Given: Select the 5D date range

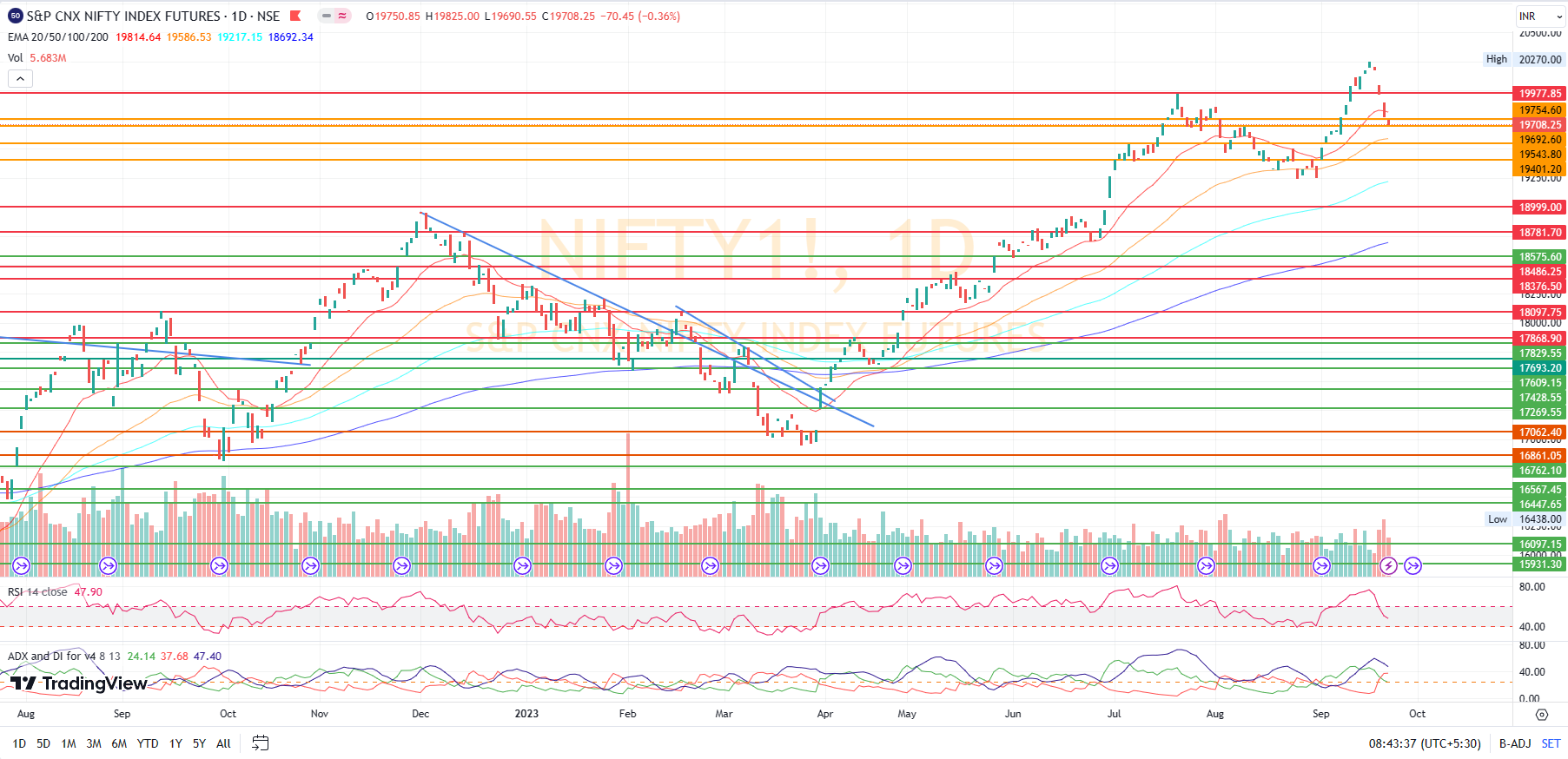Looking at the screenshot, I should (x=43, y=743).
